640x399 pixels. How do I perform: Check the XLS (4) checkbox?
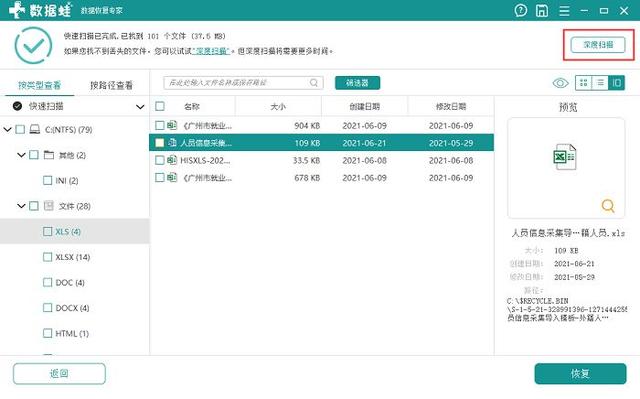tap(47, 231)
